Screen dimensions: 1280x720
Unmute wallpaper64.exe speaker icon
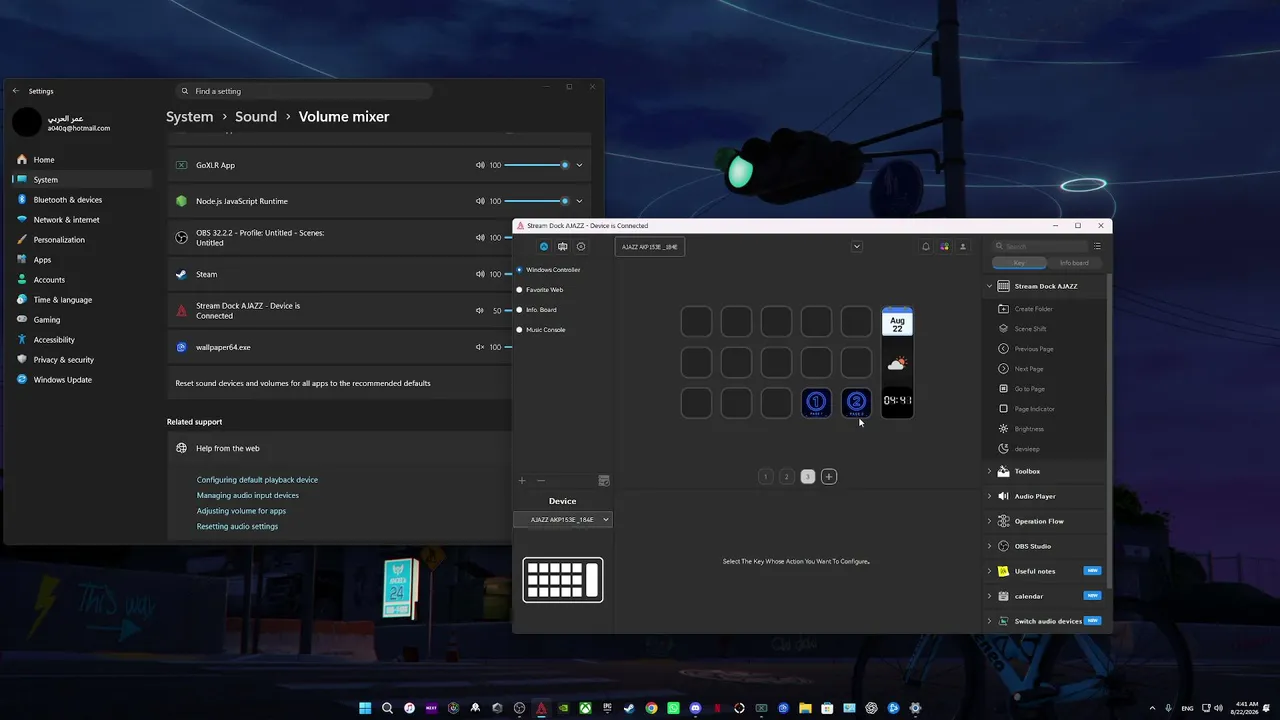click(x=480, y=347)
